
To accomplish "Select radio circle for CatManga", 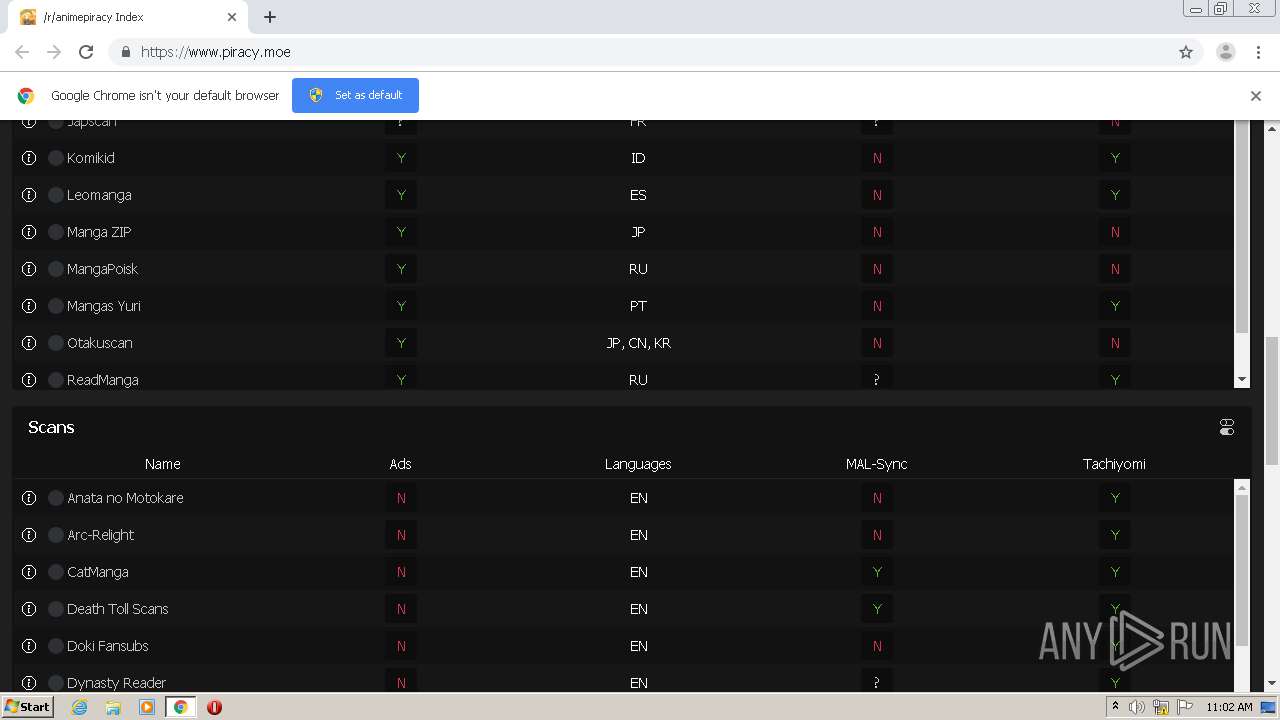I will pos(56,572).
